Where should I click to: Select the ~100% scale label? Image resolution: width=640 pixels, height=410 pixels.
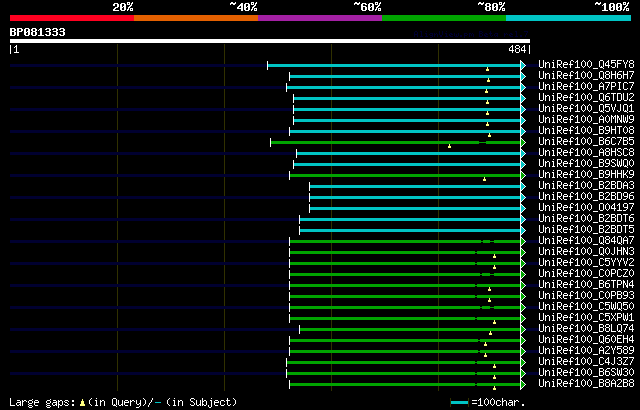click(x=612, y=7)
